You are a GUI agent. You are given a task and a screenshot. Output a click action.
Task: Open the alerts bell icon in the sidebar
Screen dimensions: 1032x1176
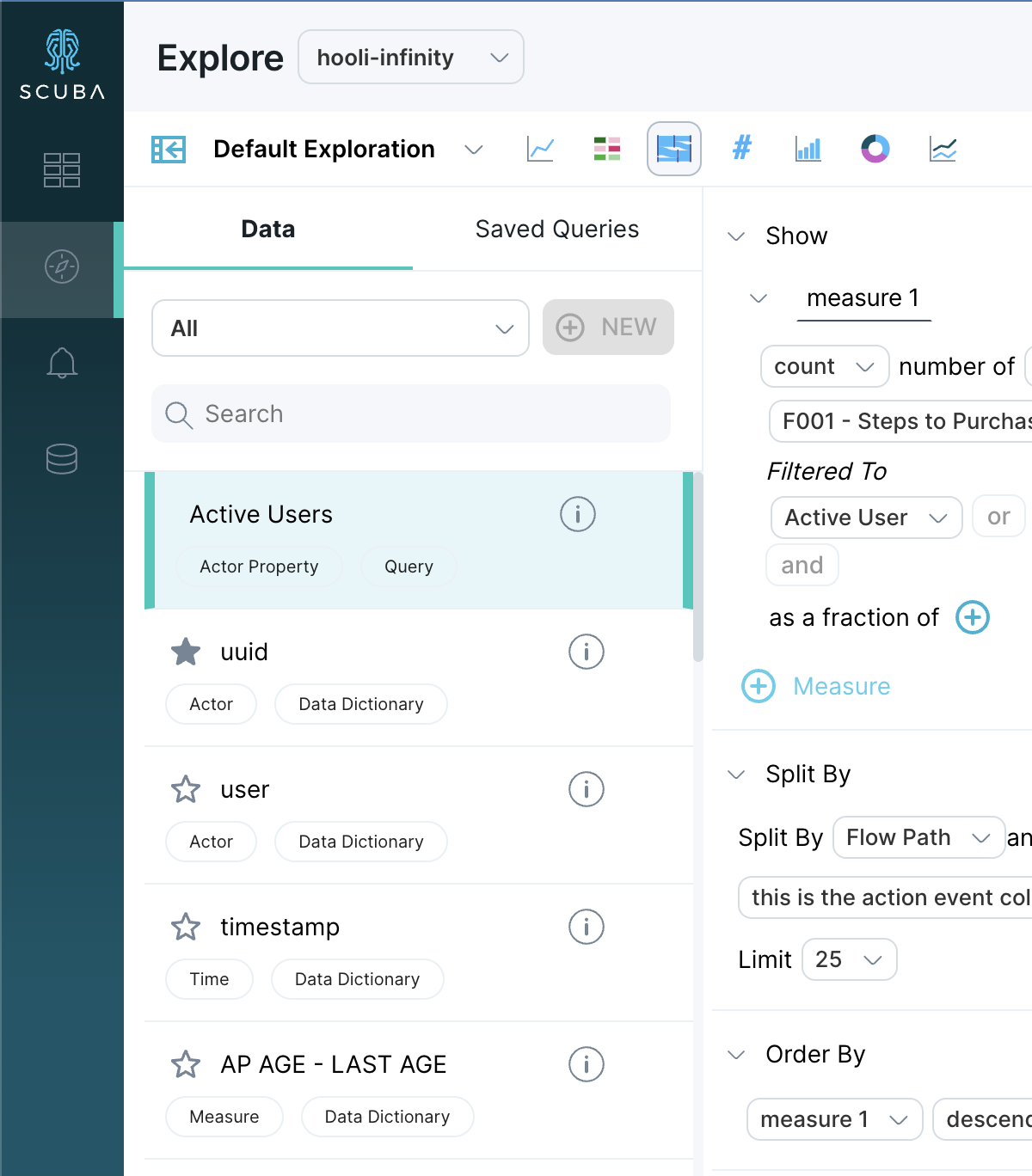tap(62, 363)
